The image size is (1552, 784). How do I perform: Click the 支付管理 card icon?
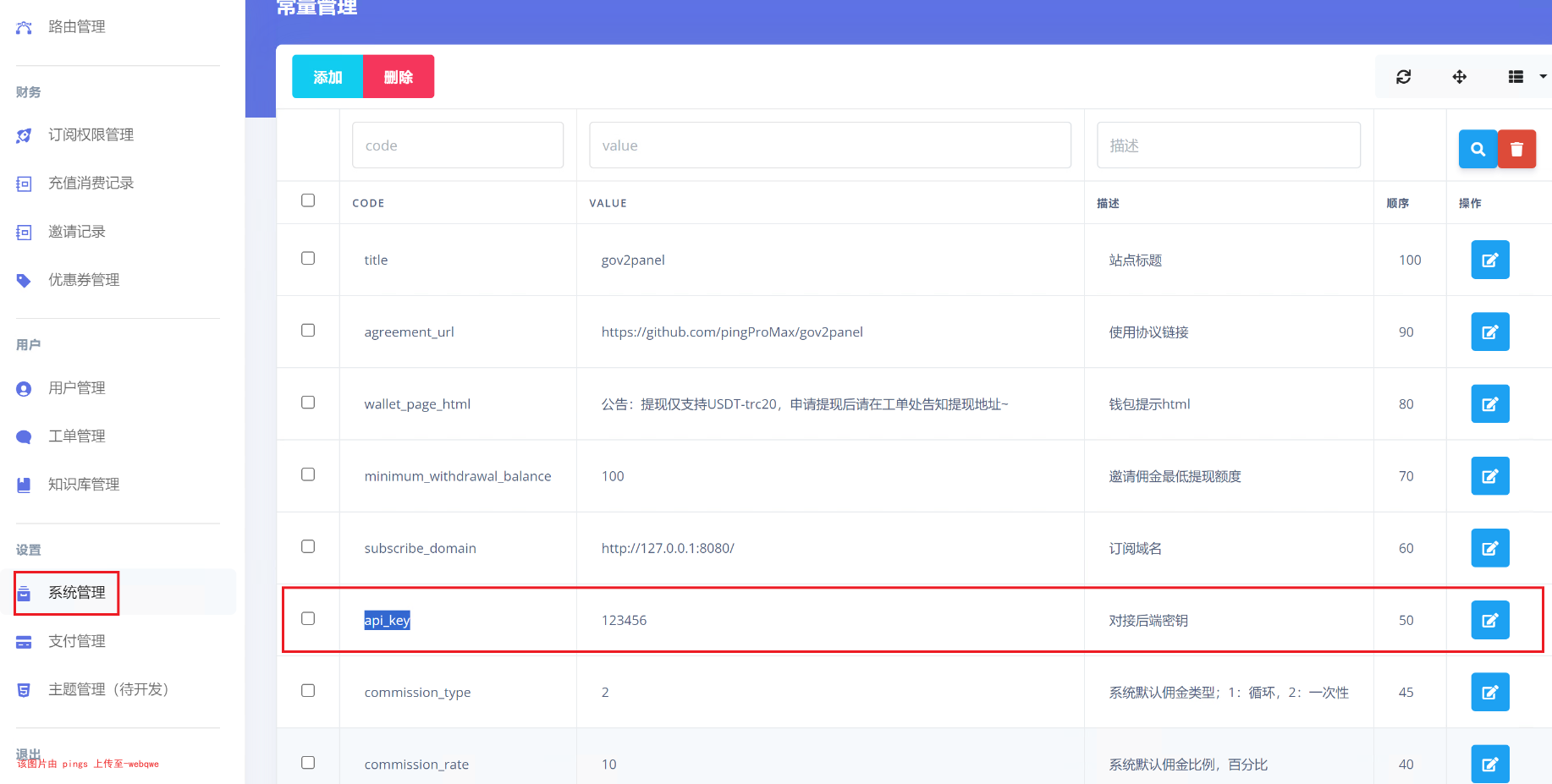click(24, 642)
